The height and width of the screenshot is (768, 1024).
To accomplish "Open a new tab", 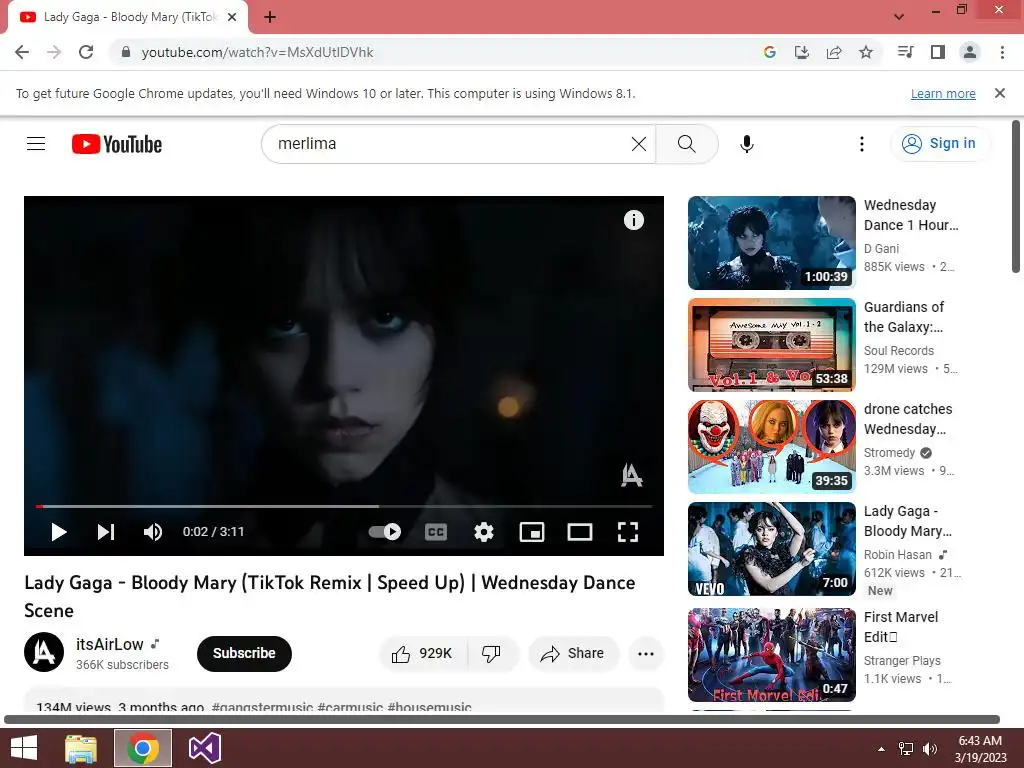I will click(x=270, y=17).
